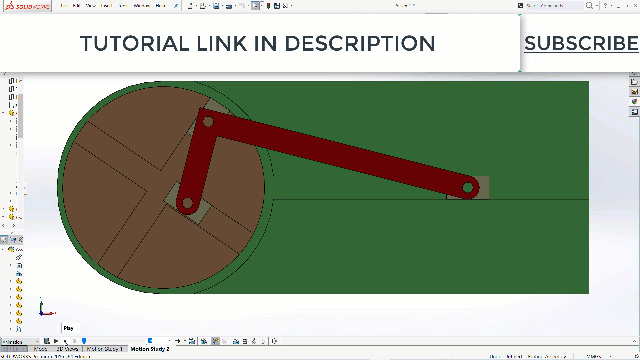Viewport: 640px width, 360px height.
Task: Expand the search type dropdown arrow
Action: coord(597,5)
